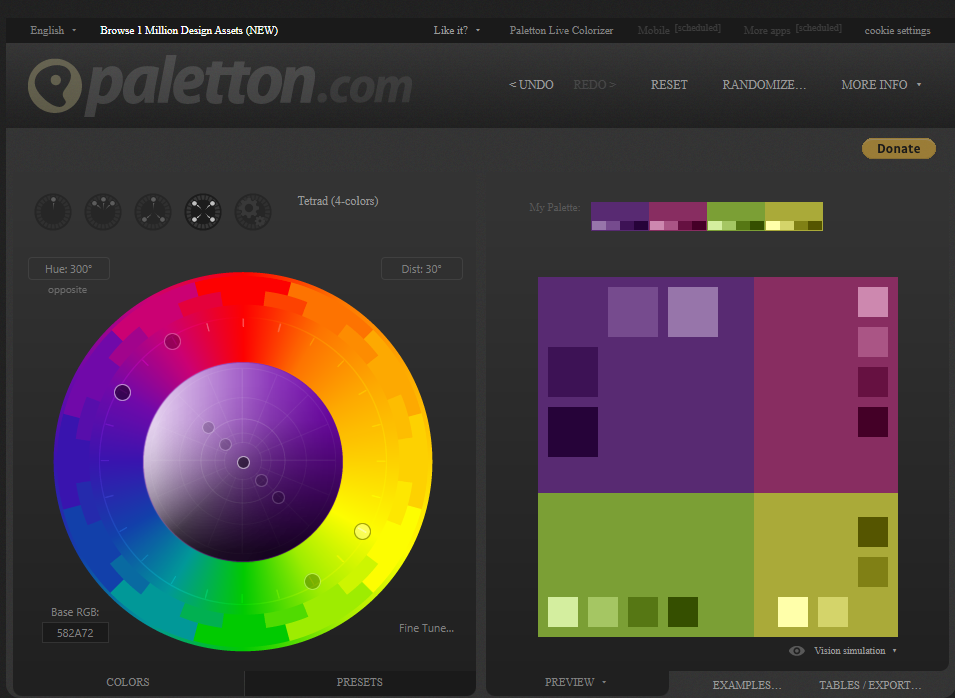Click the yellow hue dot on color wheel
The height and width of the screenshot is (698, 955).
click(362, 531)
